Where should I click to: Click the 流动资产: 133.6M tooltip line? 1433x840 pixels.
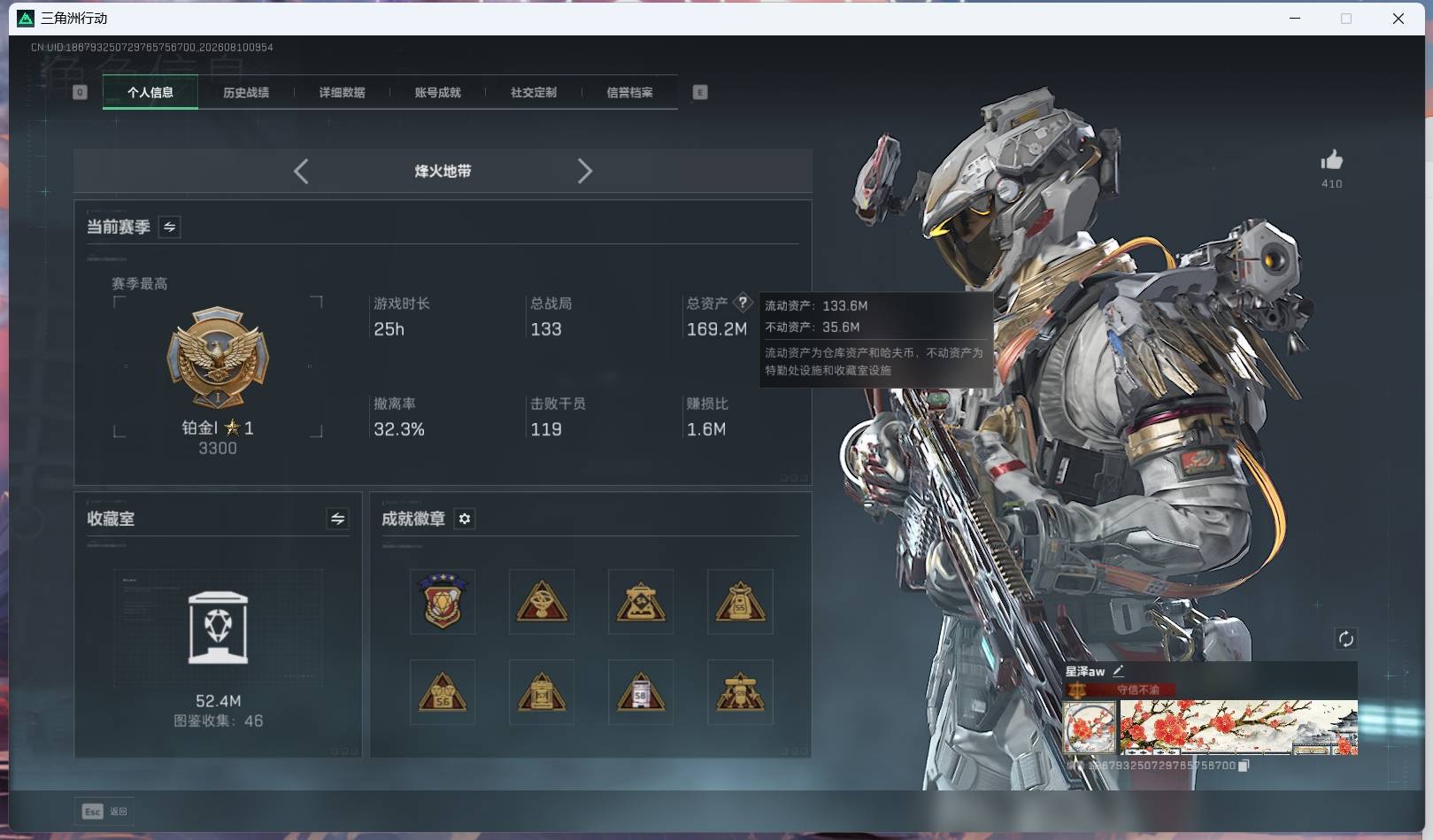816,305
